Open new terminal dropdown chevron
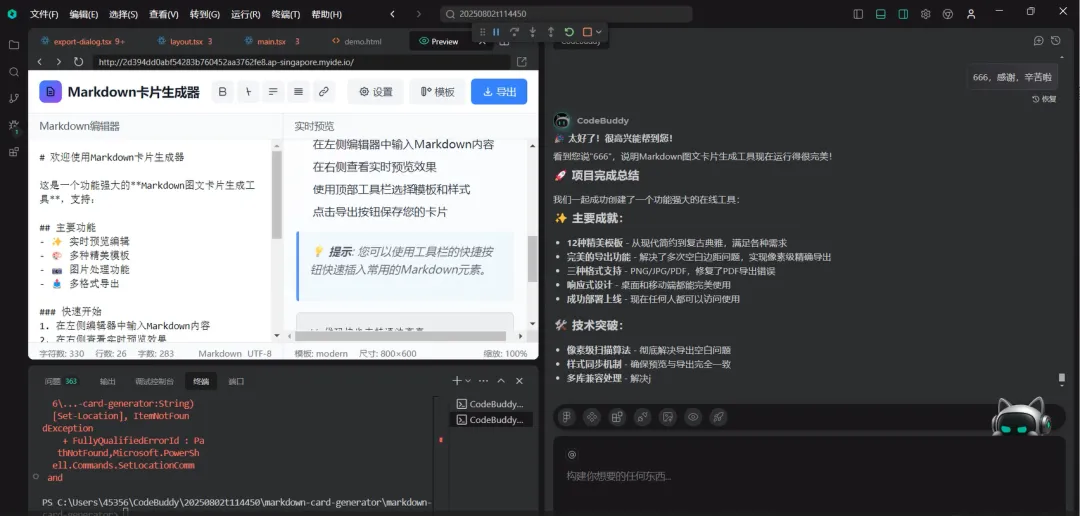Viewport: 1080px width, 516px height. [x=468, y=381]
